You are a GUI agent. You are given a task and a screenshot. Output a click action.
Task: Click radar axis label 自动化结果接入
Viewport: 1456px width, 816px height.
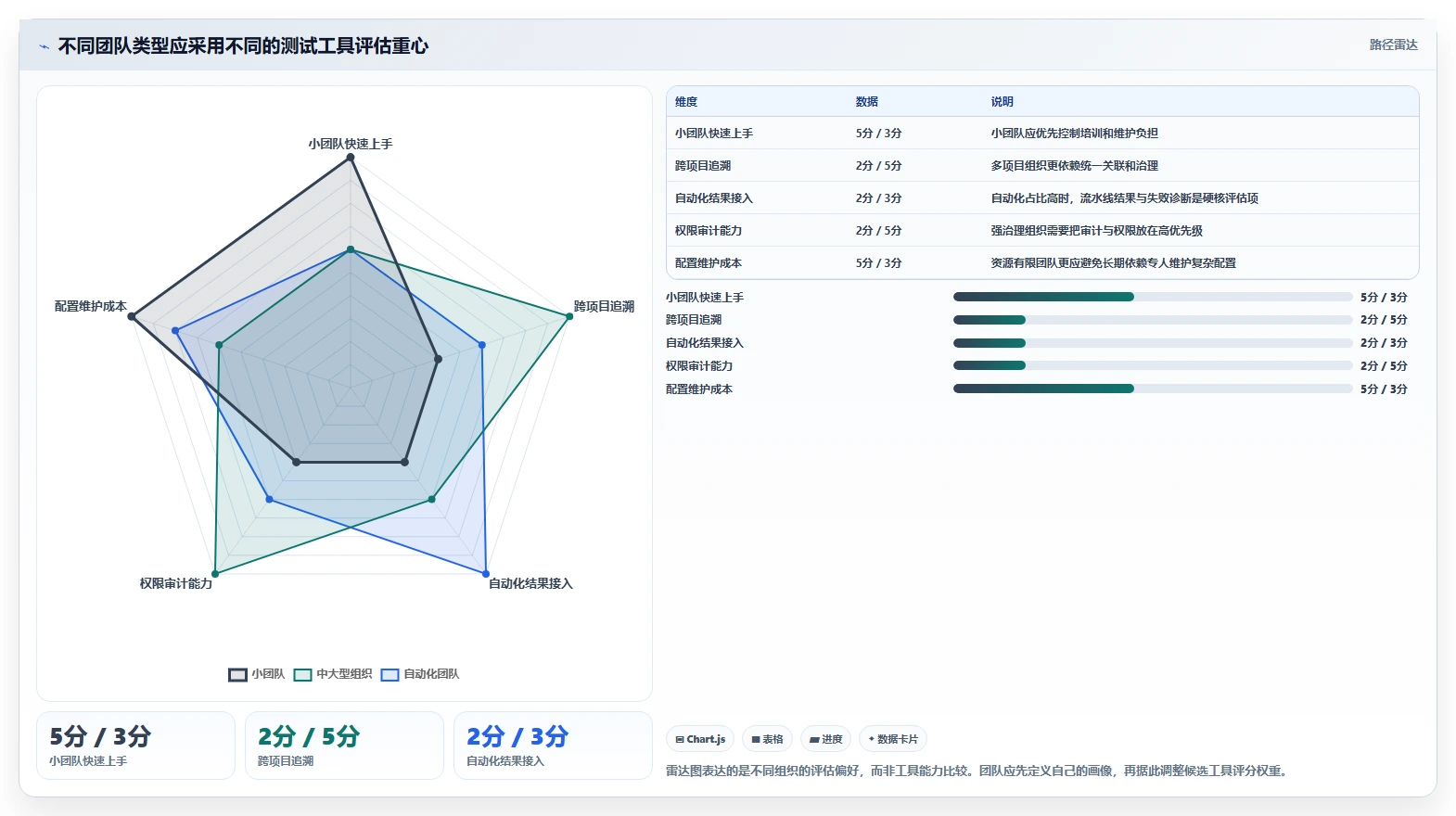pyautogui.click(x=530, y=583)
